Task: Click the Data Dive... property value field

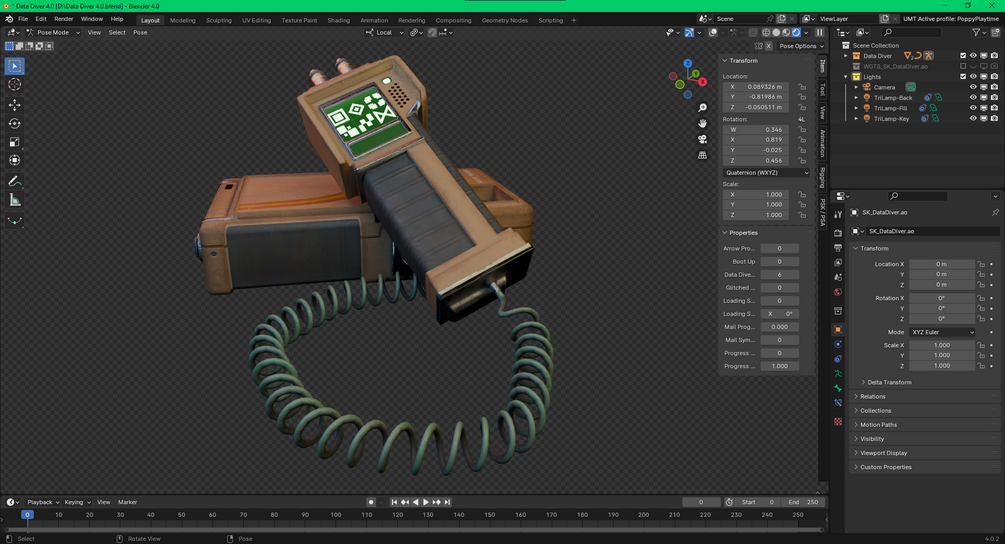Action: coord(779,274)
